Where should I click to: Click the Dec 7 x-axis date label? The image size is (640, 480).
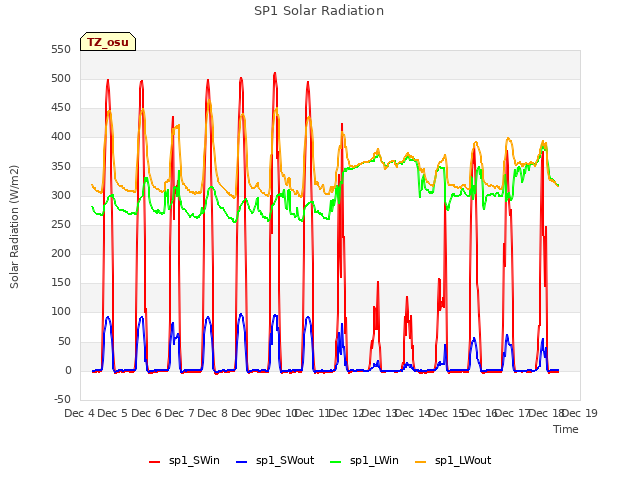179,413
